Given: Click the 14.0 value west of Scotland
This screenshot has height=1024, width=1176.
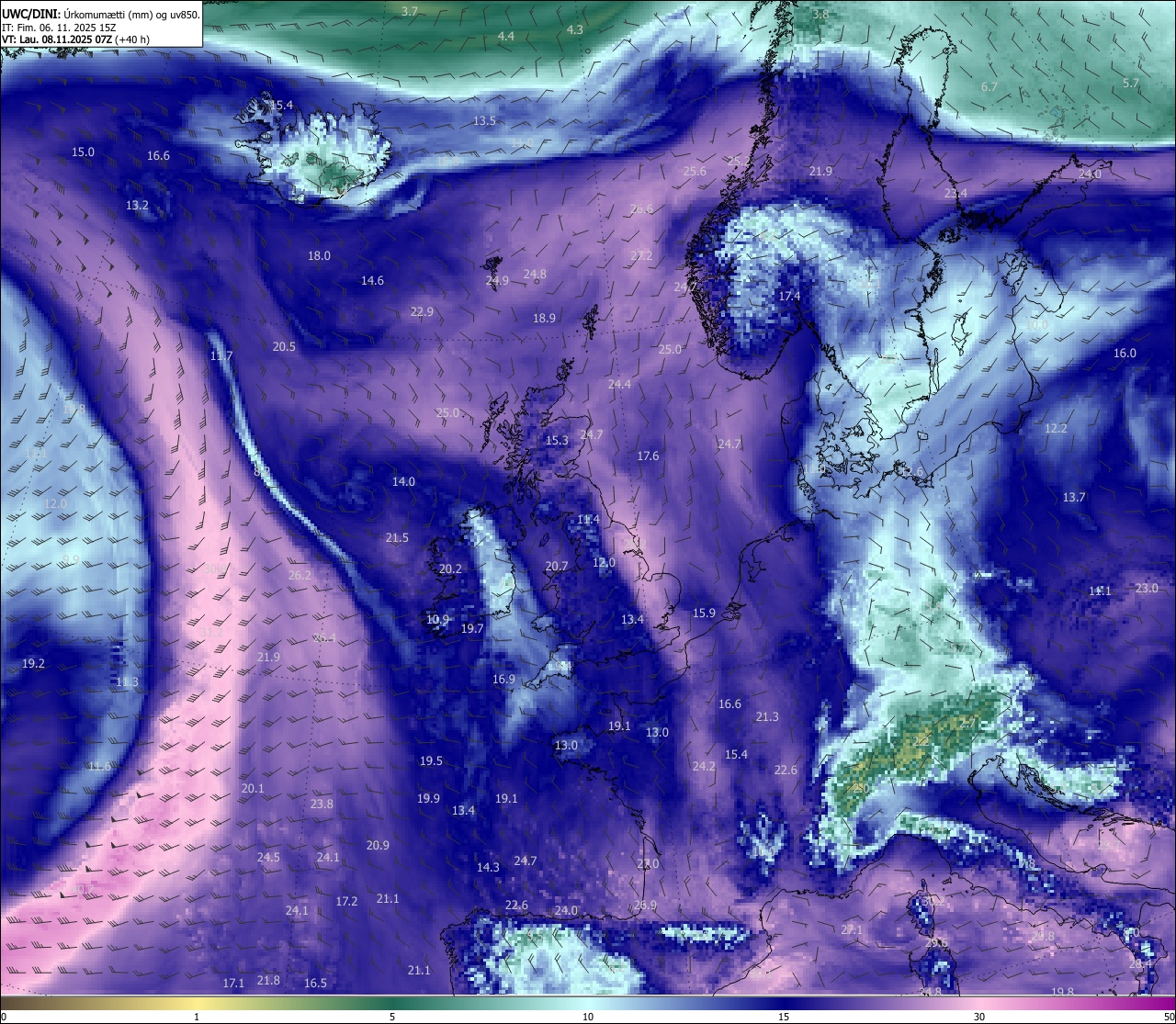Looking at the screenshot, I should (403, 482).
